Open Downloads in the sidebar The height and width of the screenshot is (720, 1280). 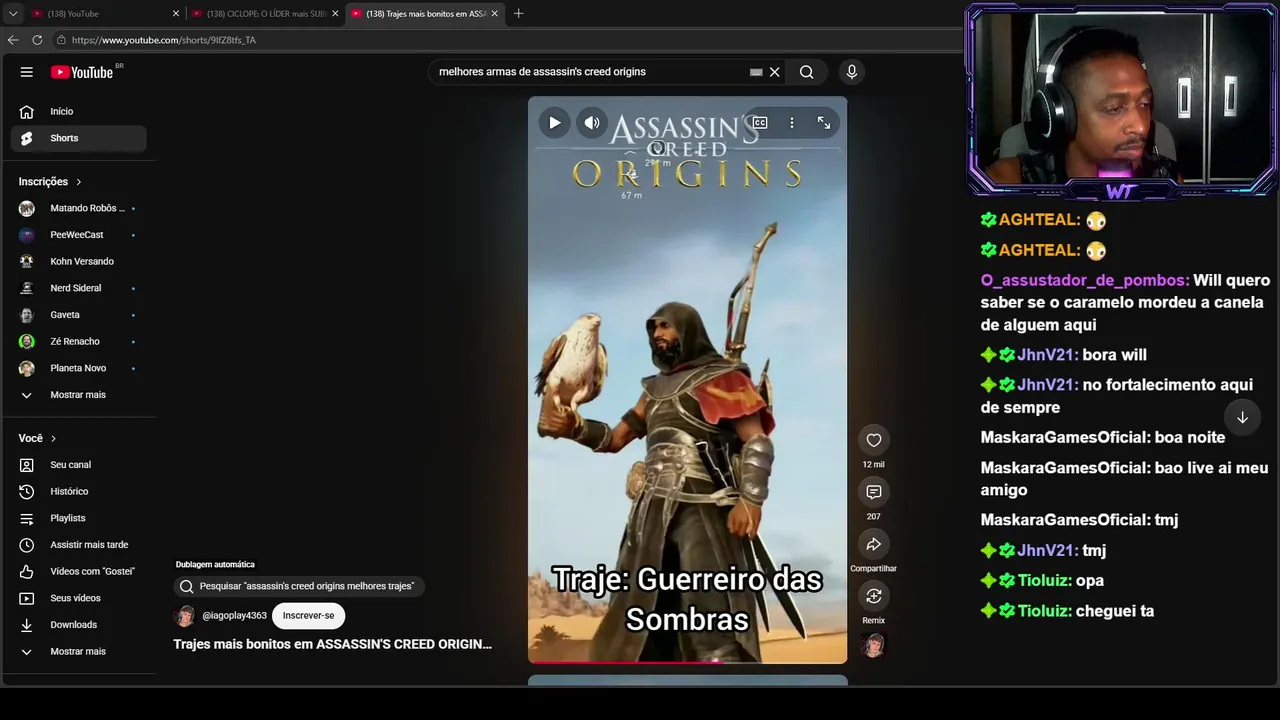click(78, 625)
